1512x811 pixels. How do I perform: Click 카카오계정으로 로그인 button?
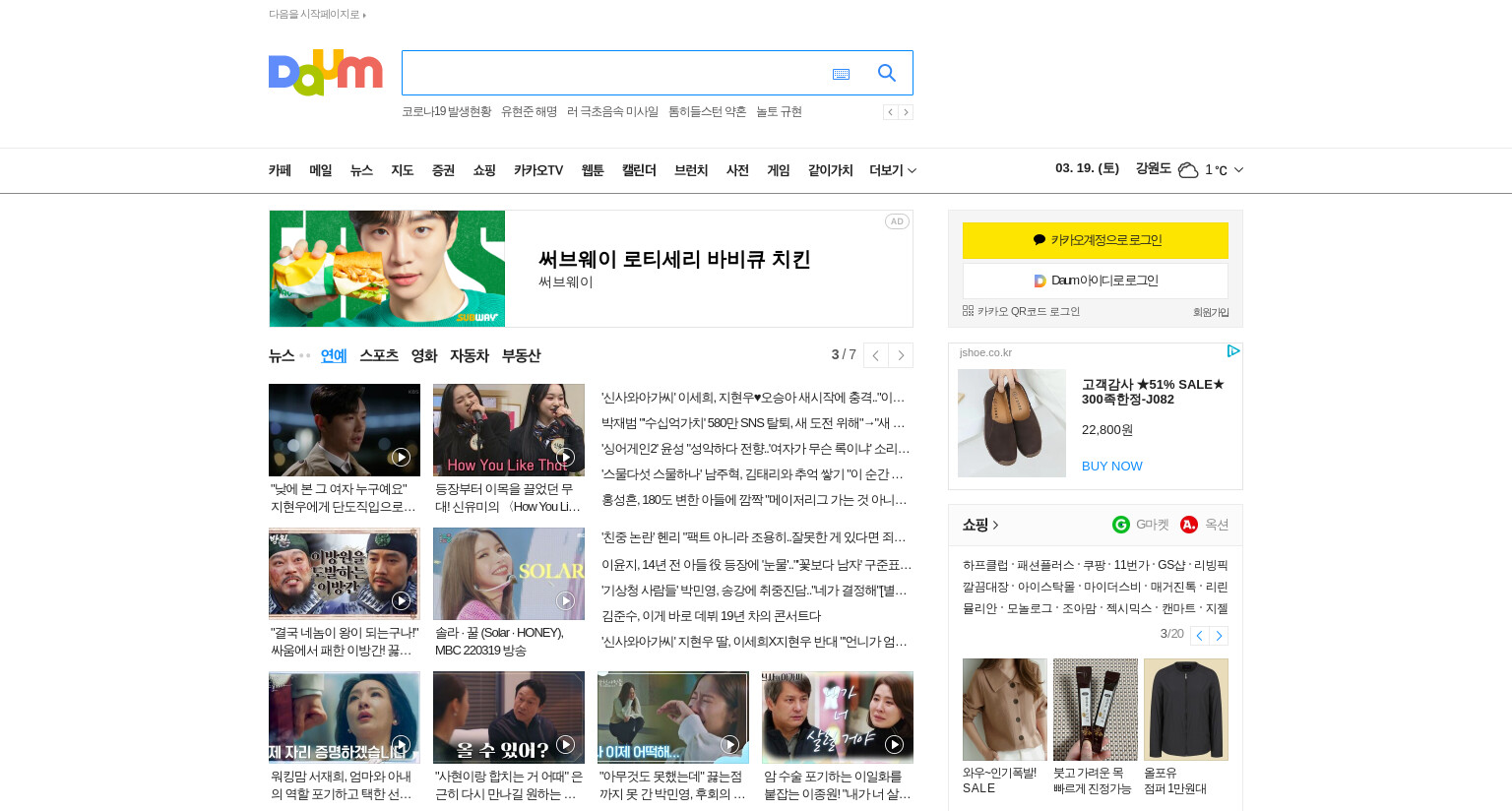pyautogui.click(x=1096, y=240)
